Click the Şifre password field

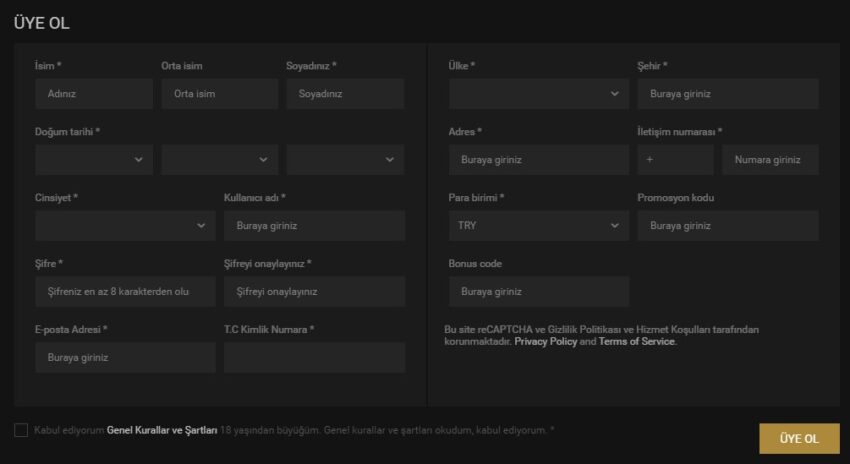tap(124, 292)
